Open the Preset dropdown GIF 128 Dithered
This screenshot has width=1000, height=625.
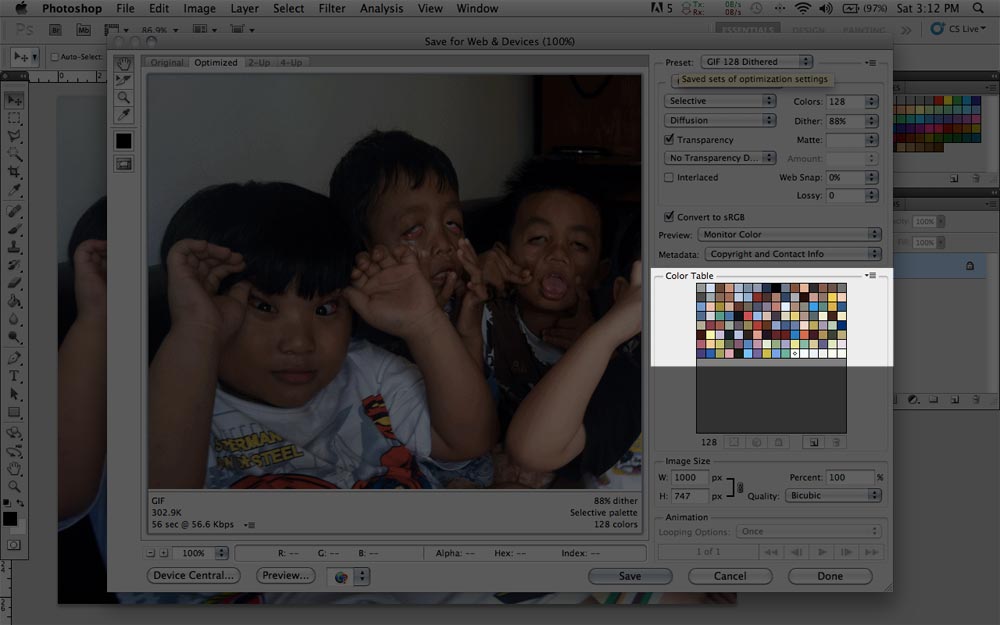[756, 62]
